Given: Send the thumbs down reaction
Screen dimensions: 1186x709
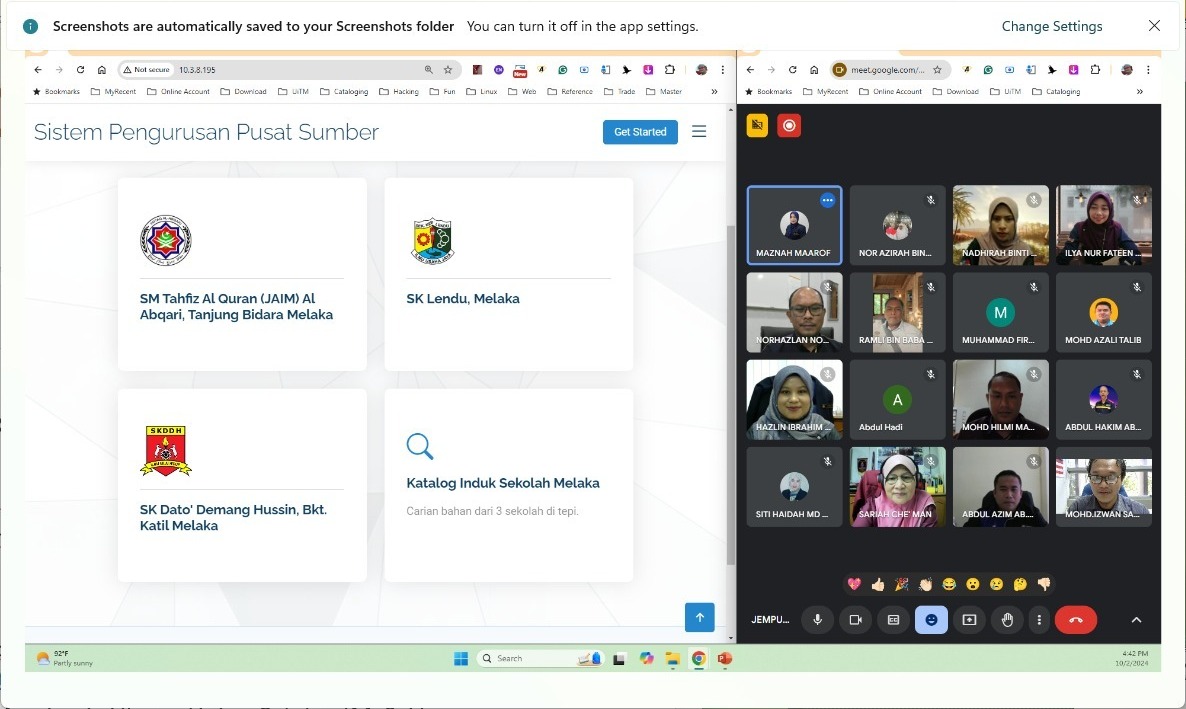Looking at the screenshot, I should coord(1044,584).
